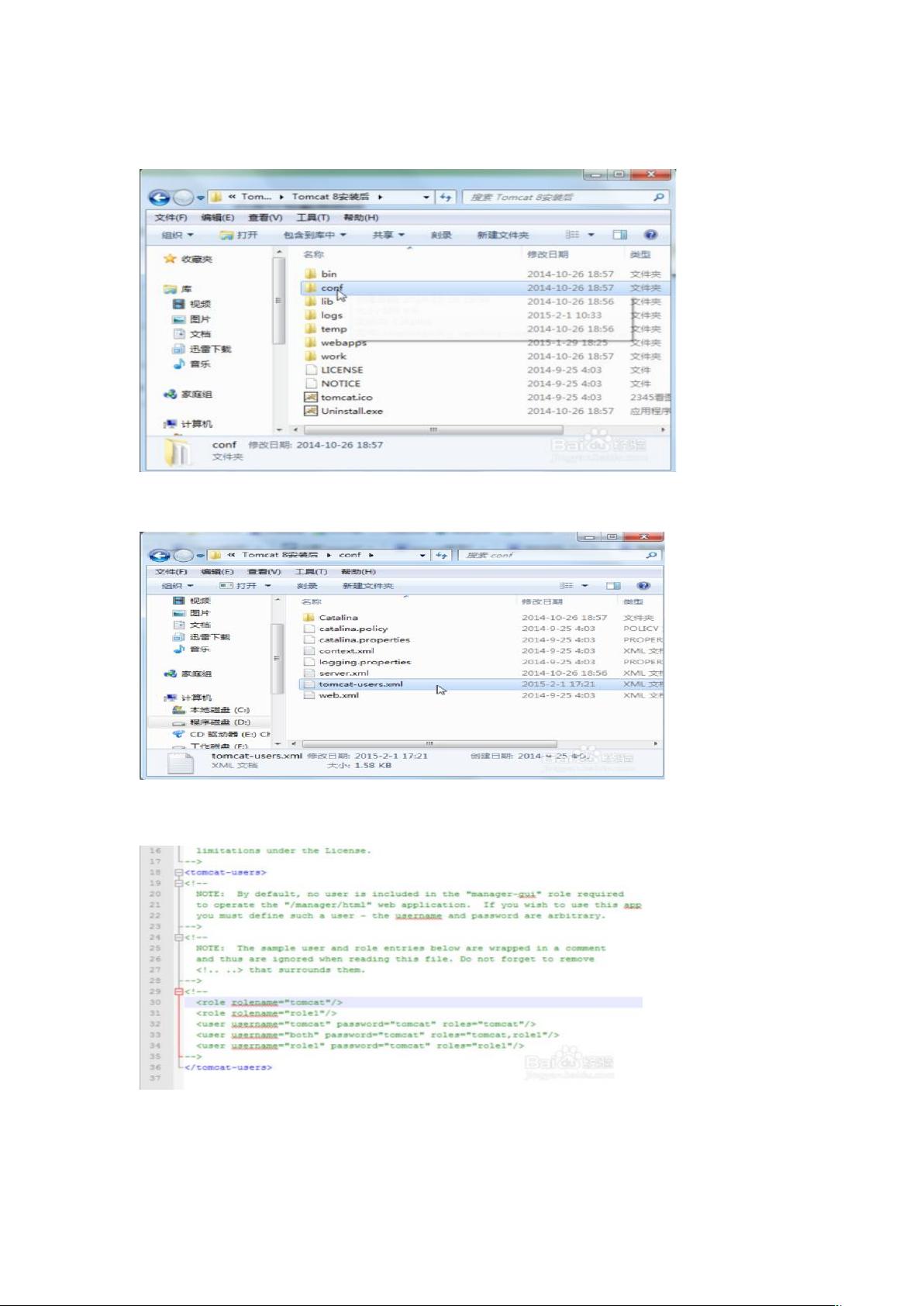This screenshot has height=1306, width=924.
Task: Open 帮助(H) menu in conf window
Action: point(358,572)
